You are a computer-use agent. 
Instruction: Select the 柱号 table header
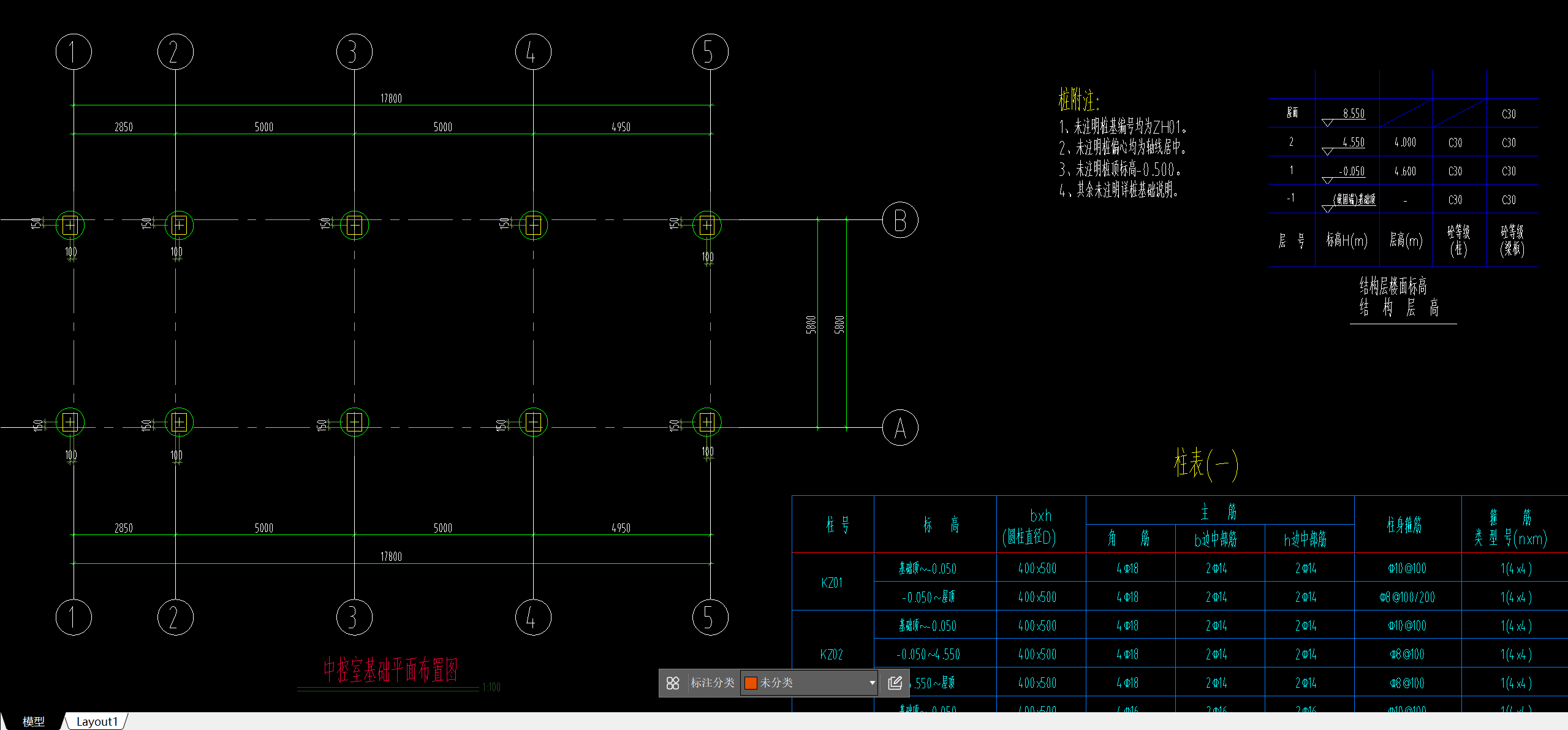[x=838, y=525]
